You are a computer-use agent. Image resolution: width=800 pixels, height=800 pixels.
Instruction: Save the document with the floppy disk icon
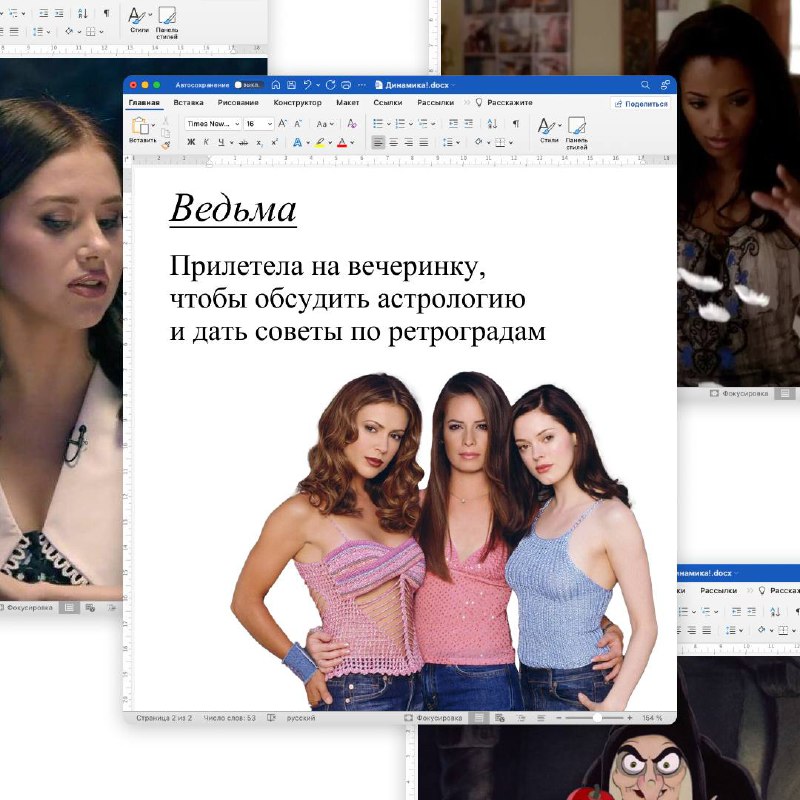(291, 85)
